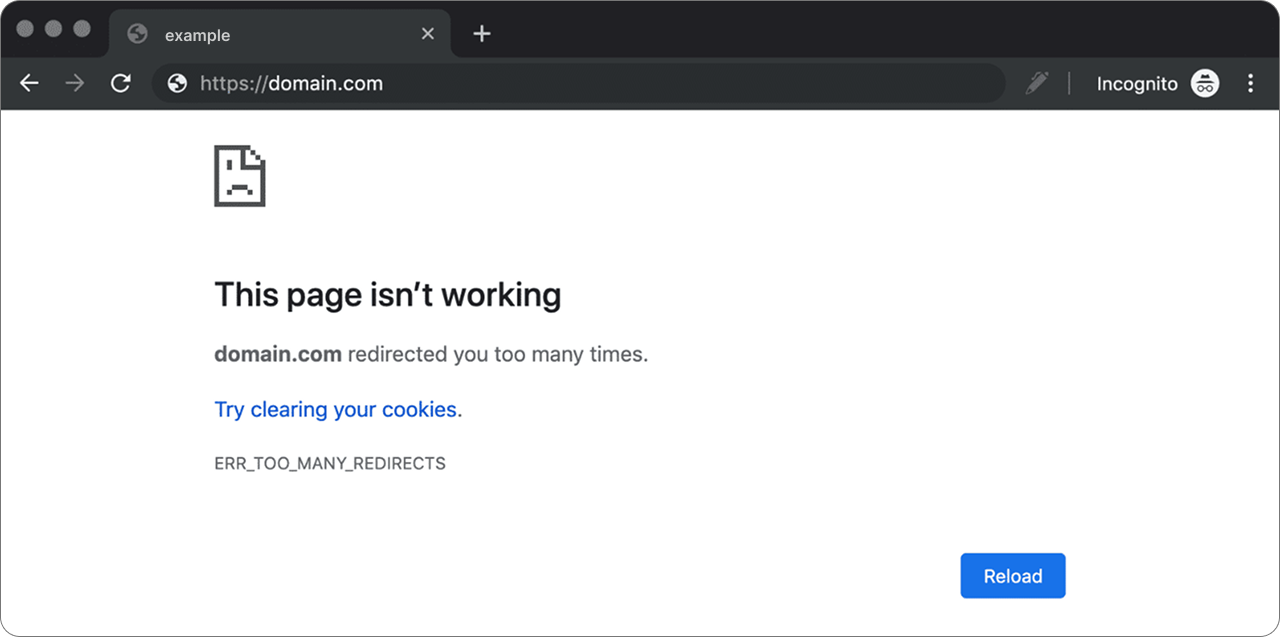This screenshot has width=1280, height=637.
Task: Follow the Try clearing your cookies link
Action: (338, 409)
